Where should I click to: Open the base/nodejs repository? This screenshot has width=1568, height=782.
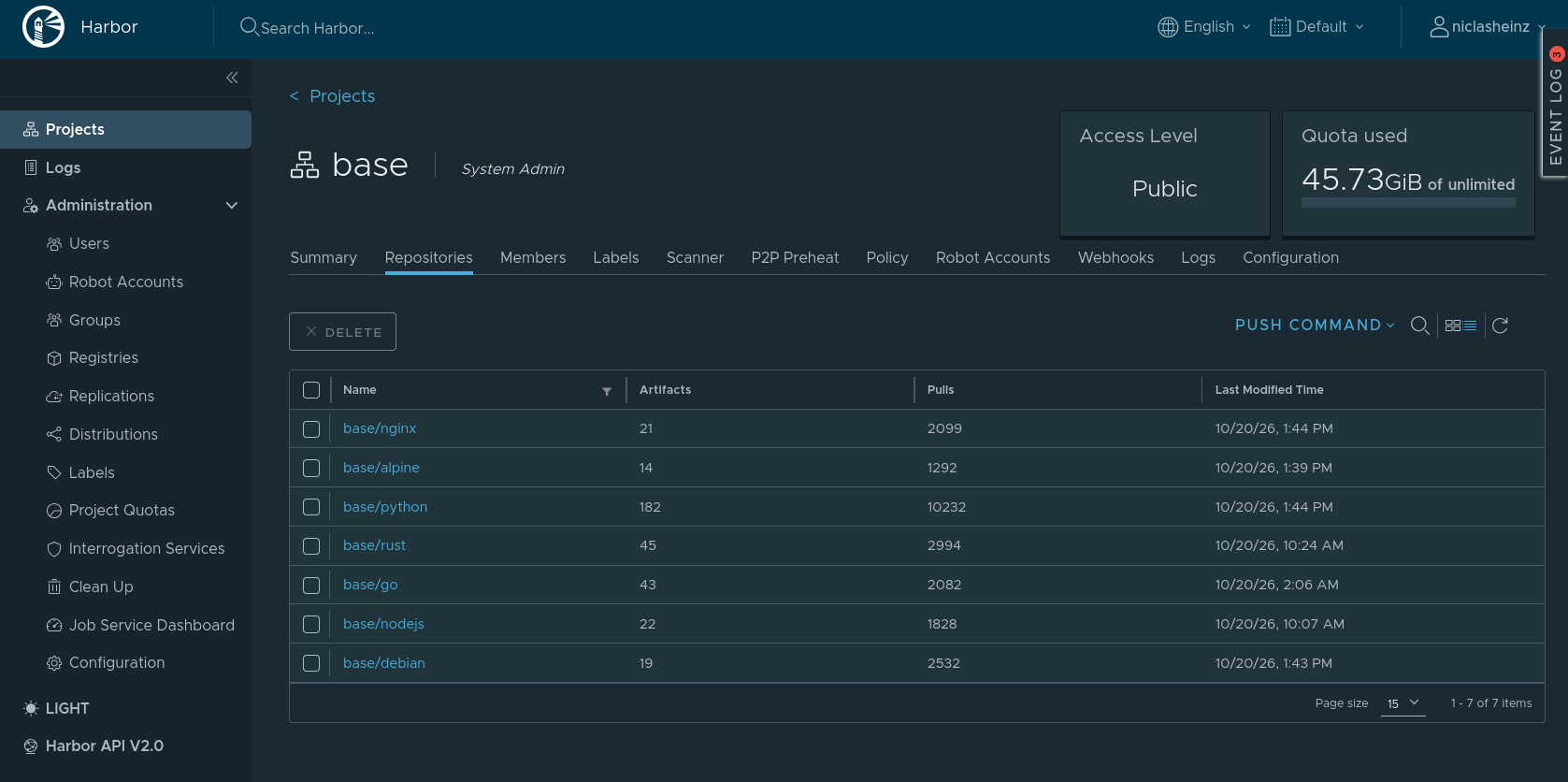pyautogui.click(x=383, y=624)
